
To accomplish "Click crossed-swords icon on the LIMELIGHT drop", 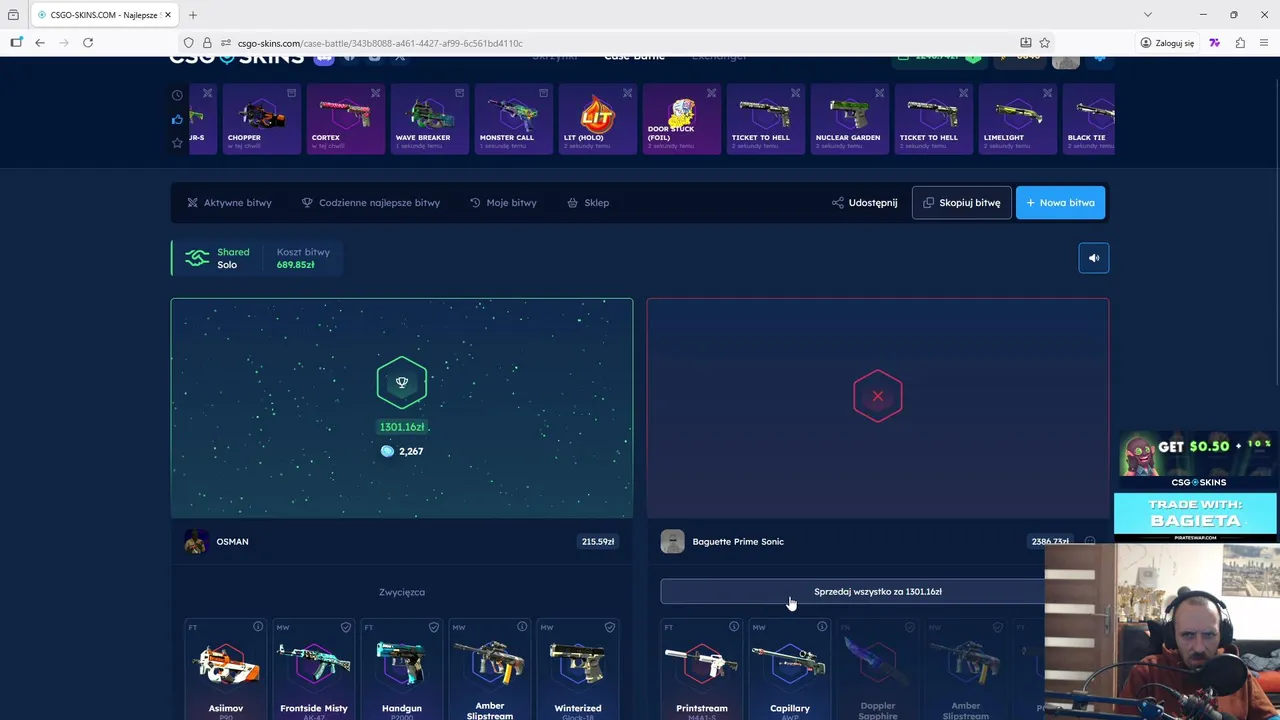I will click(x=1047, y=93).
